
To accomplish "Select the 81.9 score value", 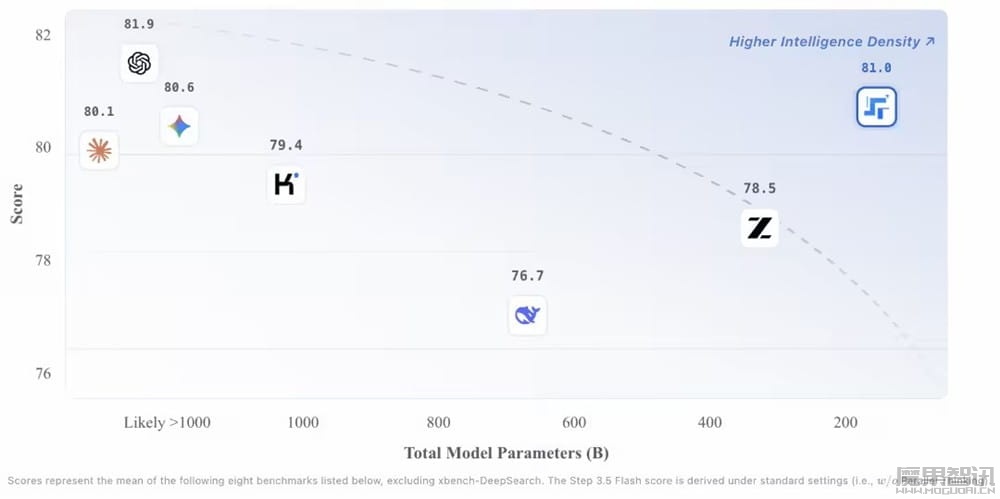I will click(x=139, y=24).
